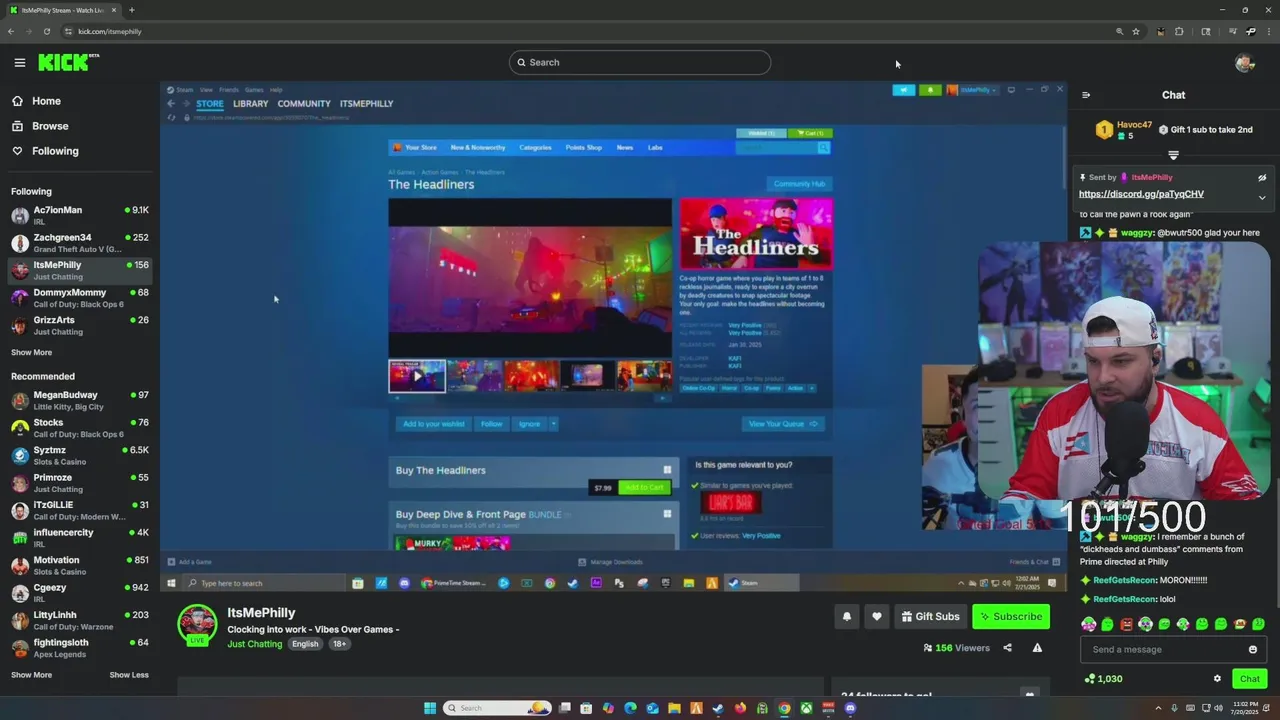1280x720 pixels.
Task: Open Firefox from the Windows taskbar
Action: click(x=740, y=708)
